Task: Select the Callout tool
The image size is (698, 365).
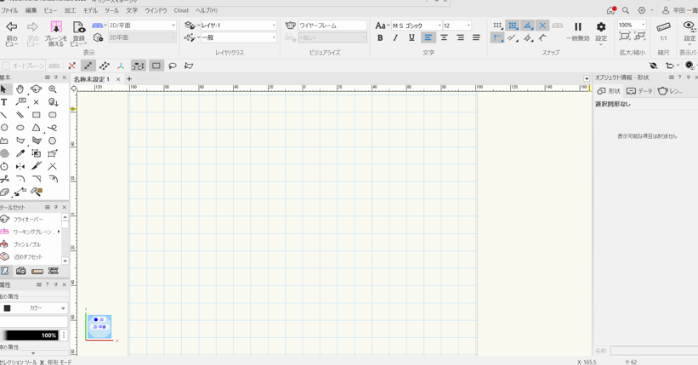Action: point(20,102)
